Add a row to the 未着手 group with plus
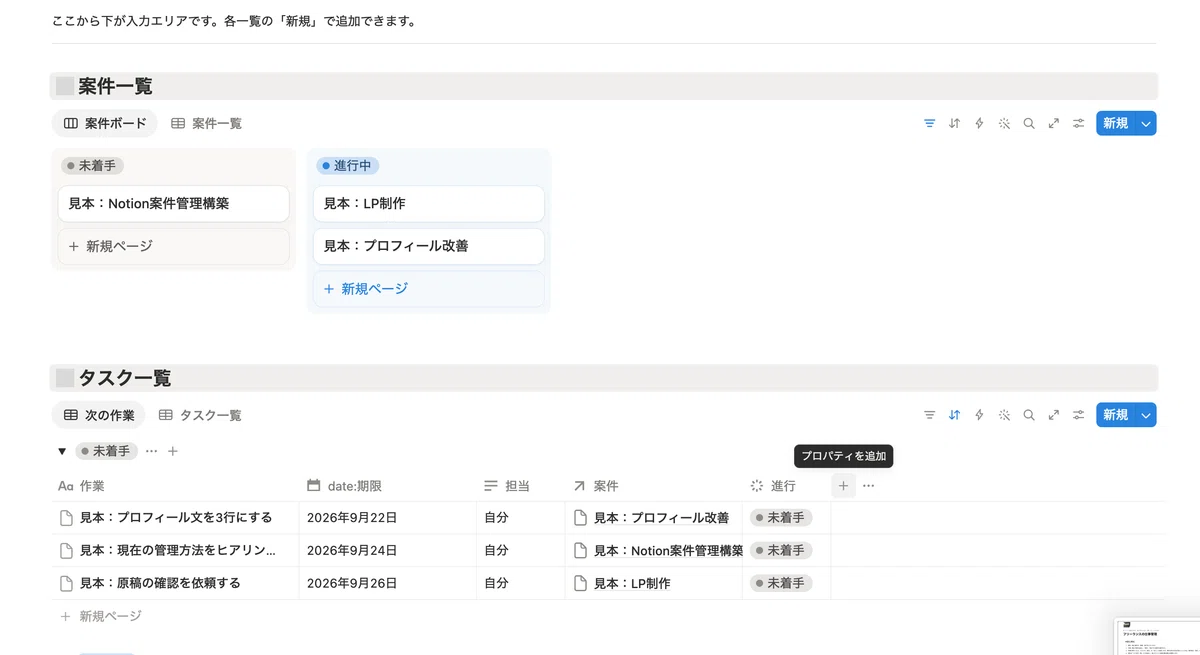 coord(173,451)
